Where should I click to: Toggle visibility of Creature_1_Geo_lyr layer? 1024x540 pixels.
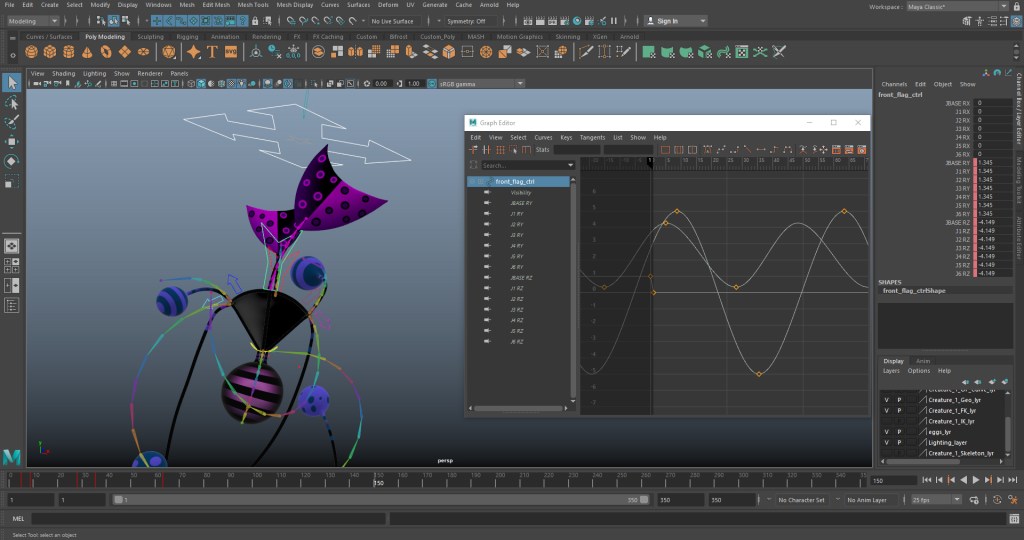pos(886,399)
